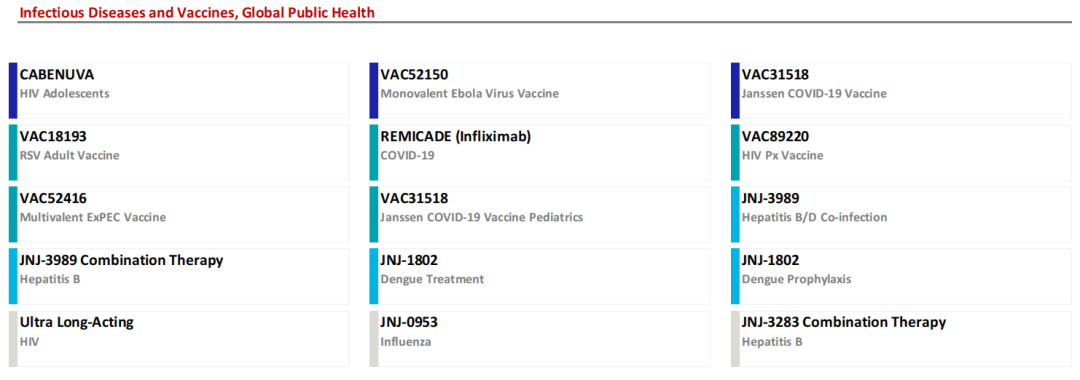Viewport: 1080px width, 380px height.
Task: Select the REMICADE (Infliximab) COVID-19 card
Action: pos(540,153)
